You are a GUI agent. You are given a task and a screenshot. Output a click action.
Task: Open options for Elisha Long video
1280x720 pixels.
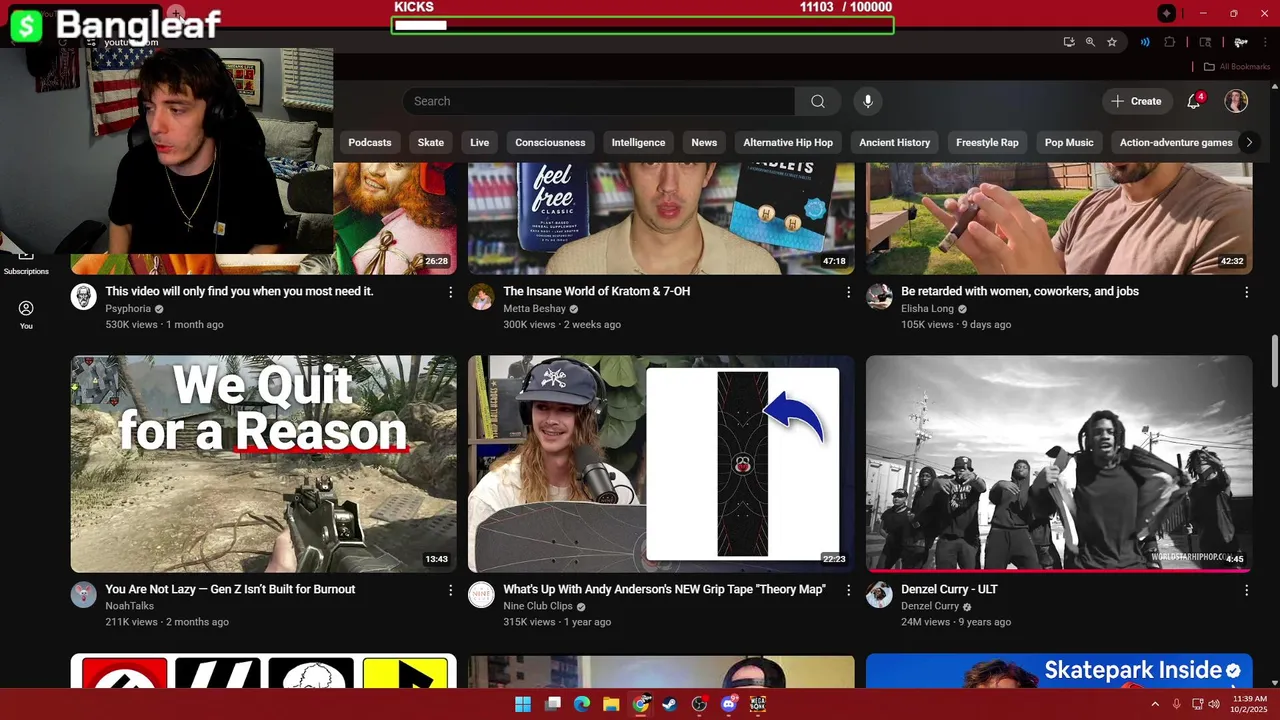click(1246, 292)
